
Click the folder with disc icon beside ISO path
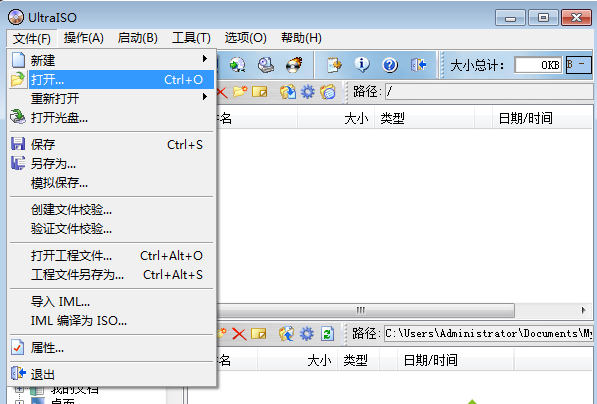[x=327, y=92]
